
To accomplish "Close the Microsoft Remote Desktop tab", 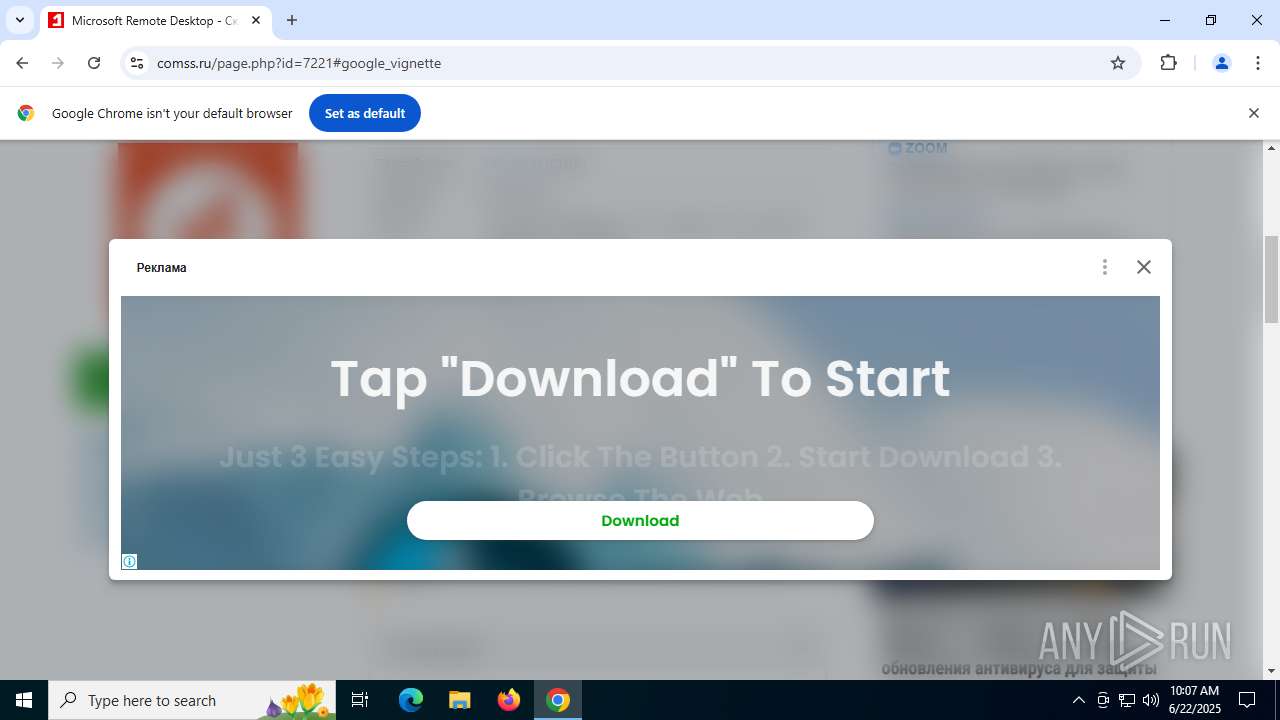I will click(x=256, y=20).
